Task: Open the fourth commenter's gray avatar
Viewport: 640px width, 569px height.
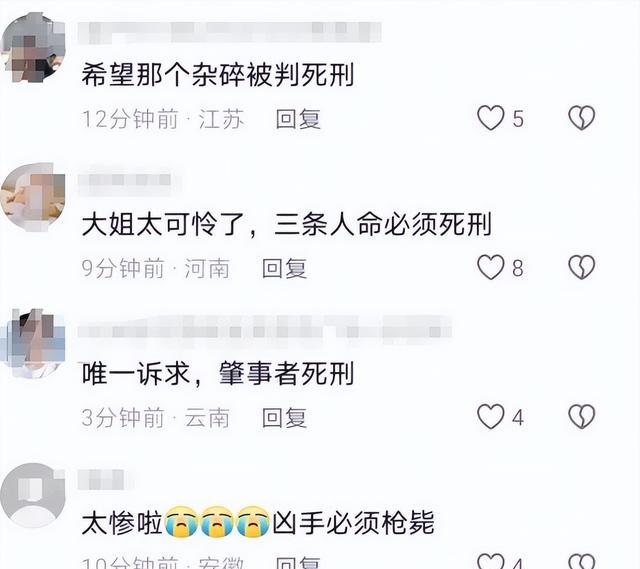Action: [33, 495]
